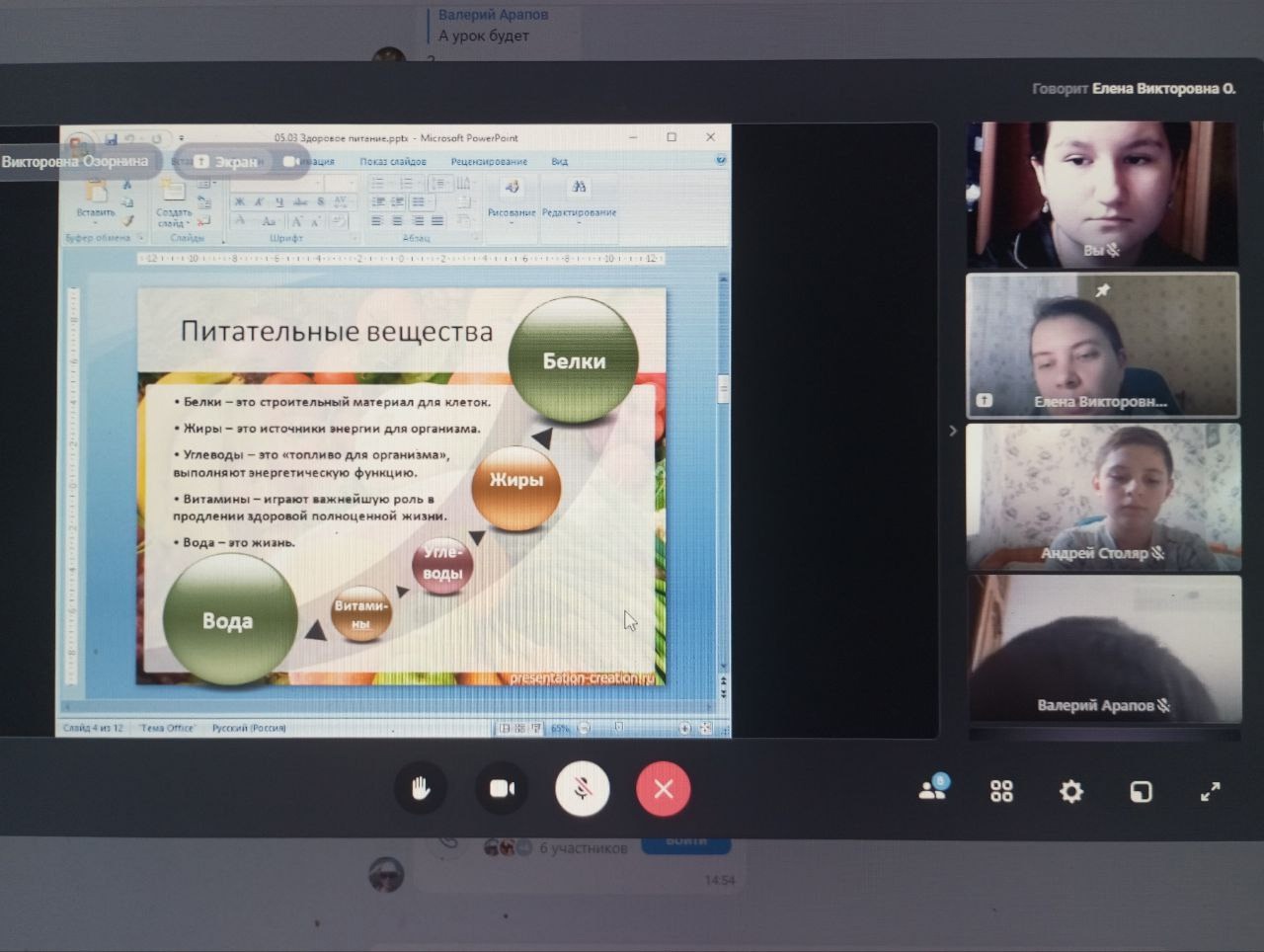Open the Показ слайдов ribbon tab
The width and height of the screenshot is (1264, 952).
[393, 161]
